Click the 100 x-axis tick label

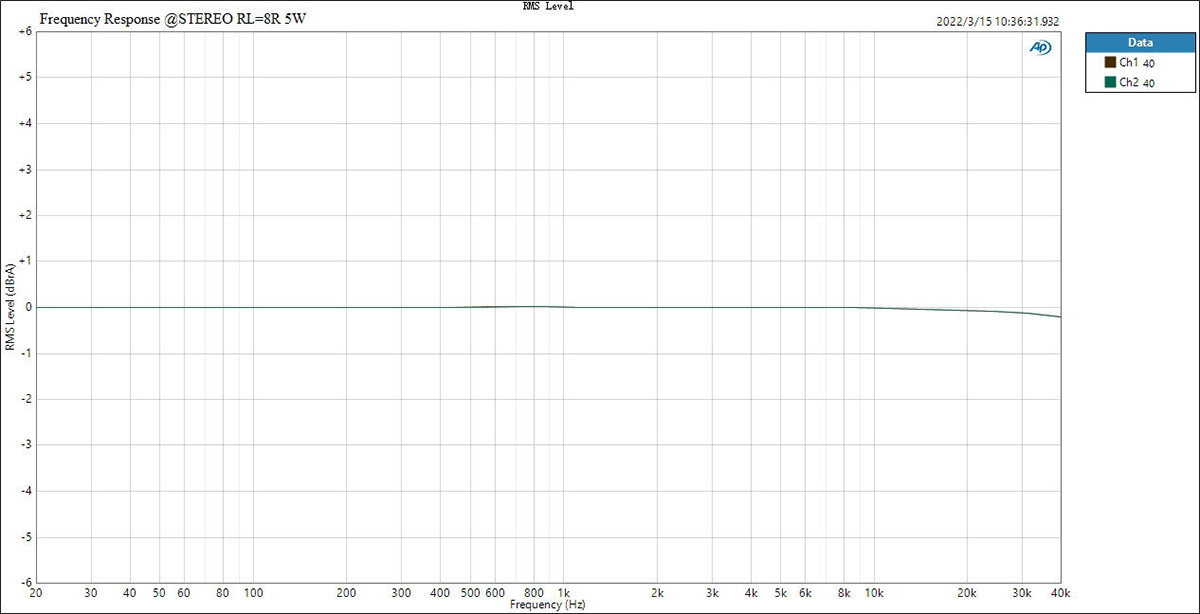point(253,594)
